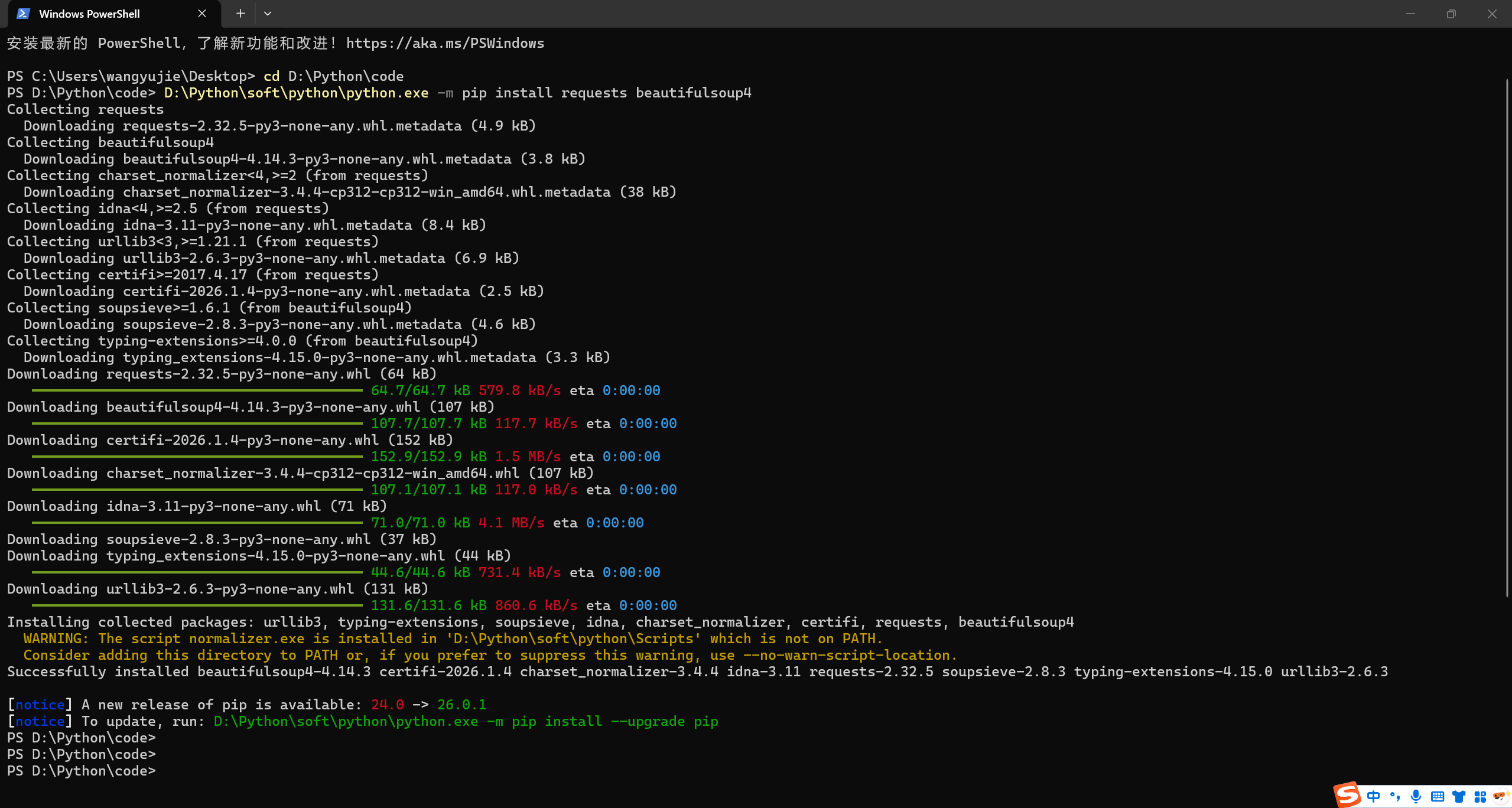The image size is (1512, 808).
Task: Click the Sogou AI assistant avatar
Action: (x=1500, y=796)
